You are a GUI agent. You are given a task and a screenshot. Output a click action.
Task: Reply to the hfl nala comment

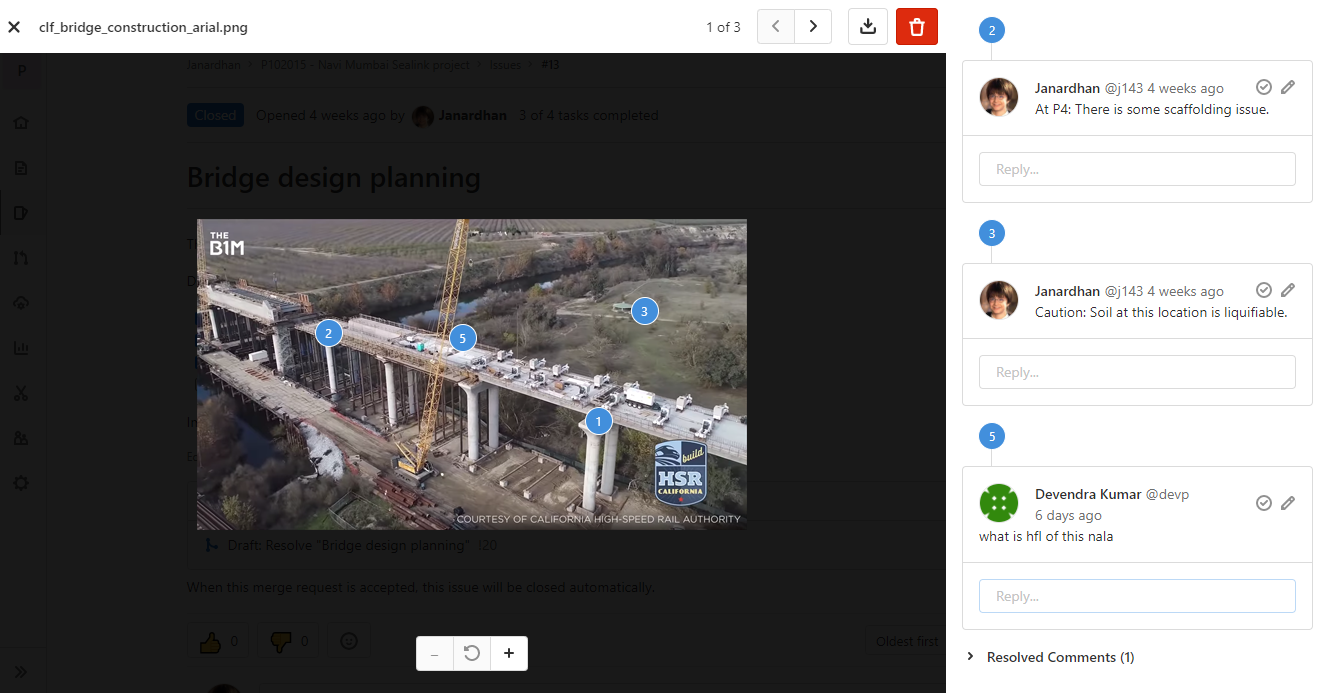(1137, 596)
